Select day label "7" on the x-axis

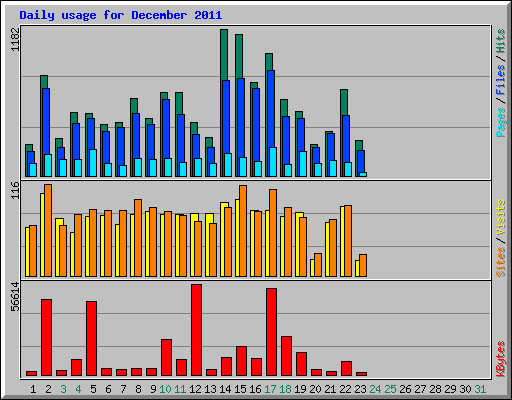[123, 389]
